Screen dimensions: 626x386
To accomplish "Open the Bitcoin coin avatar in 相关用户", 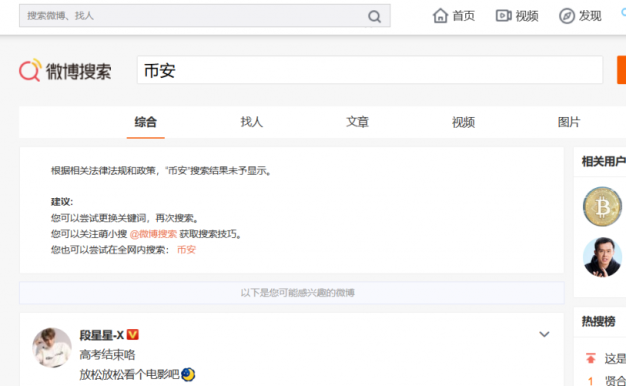I will (602, 207).
